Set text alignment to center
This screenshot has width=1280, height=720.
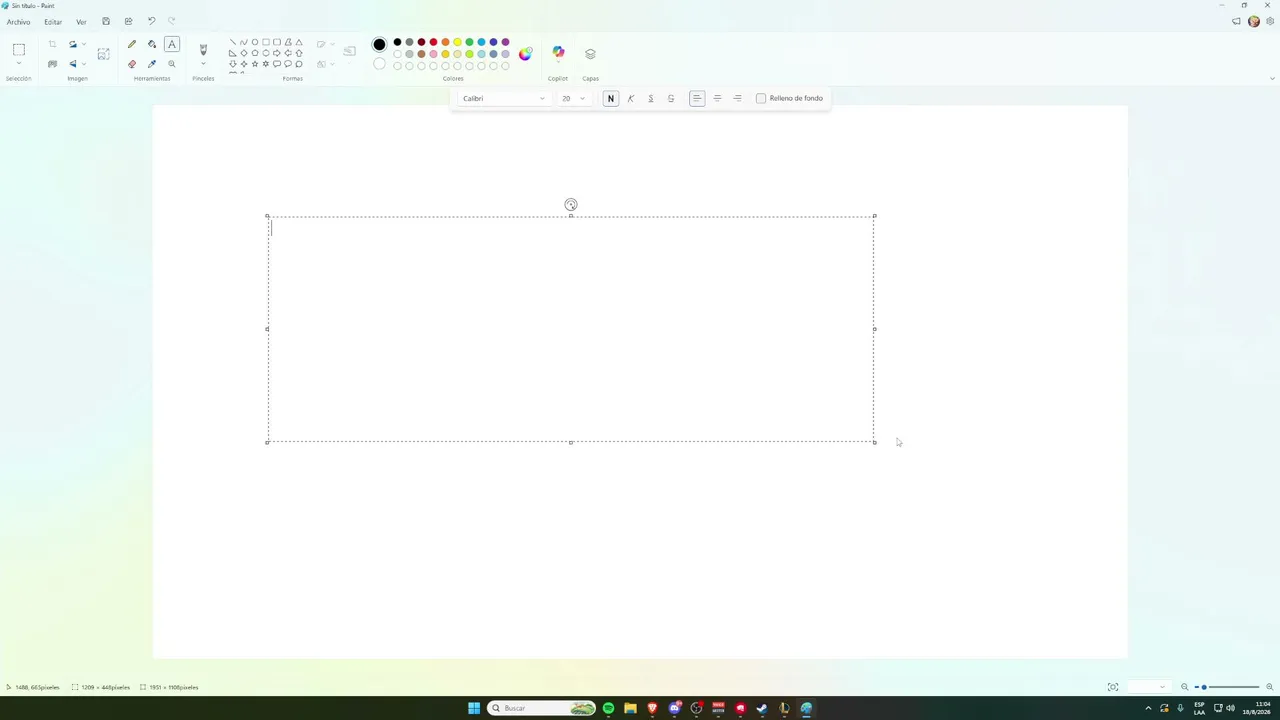point(717,98)
